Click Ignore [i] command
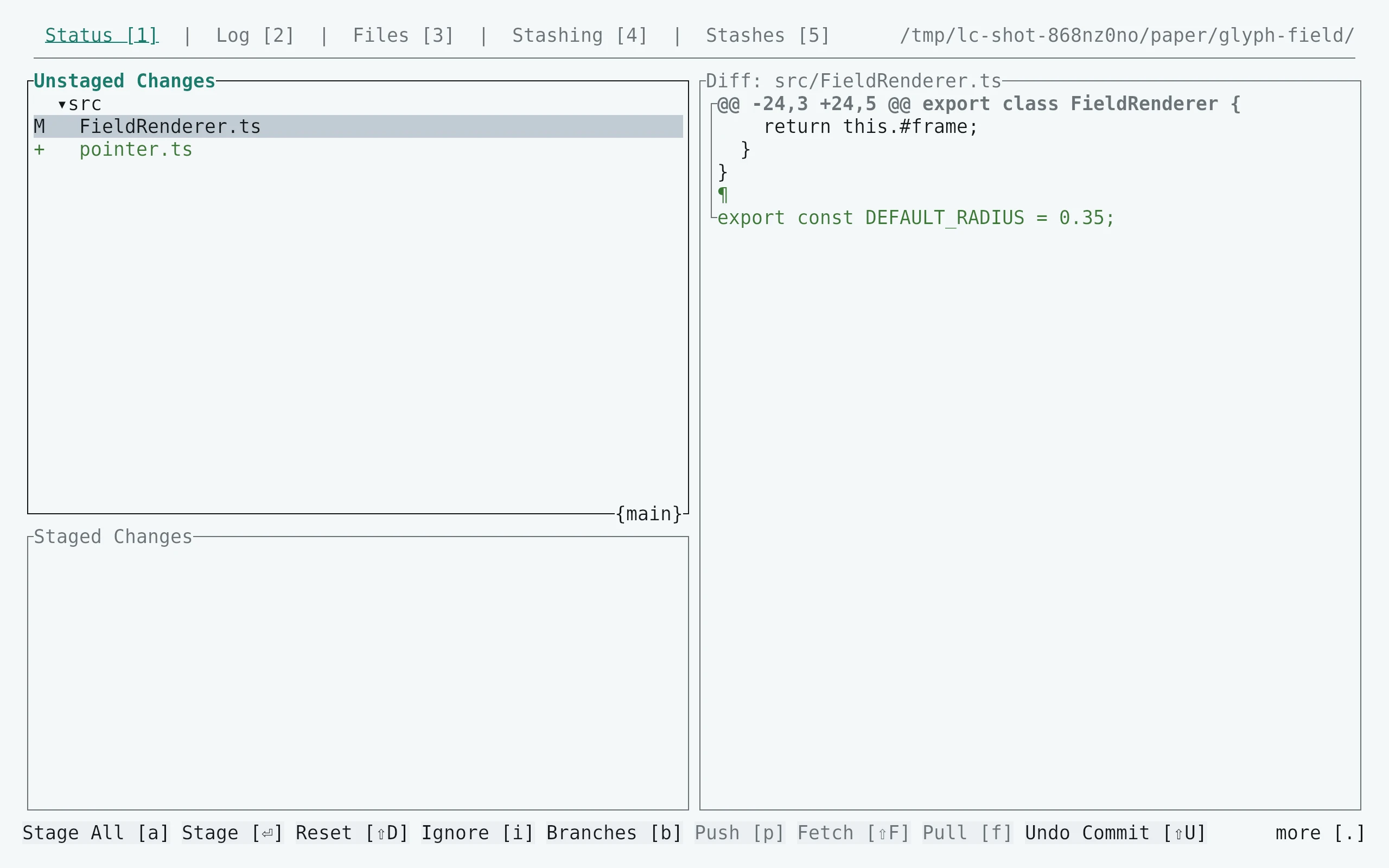1389x868 pixels. (x=477, y=832)
